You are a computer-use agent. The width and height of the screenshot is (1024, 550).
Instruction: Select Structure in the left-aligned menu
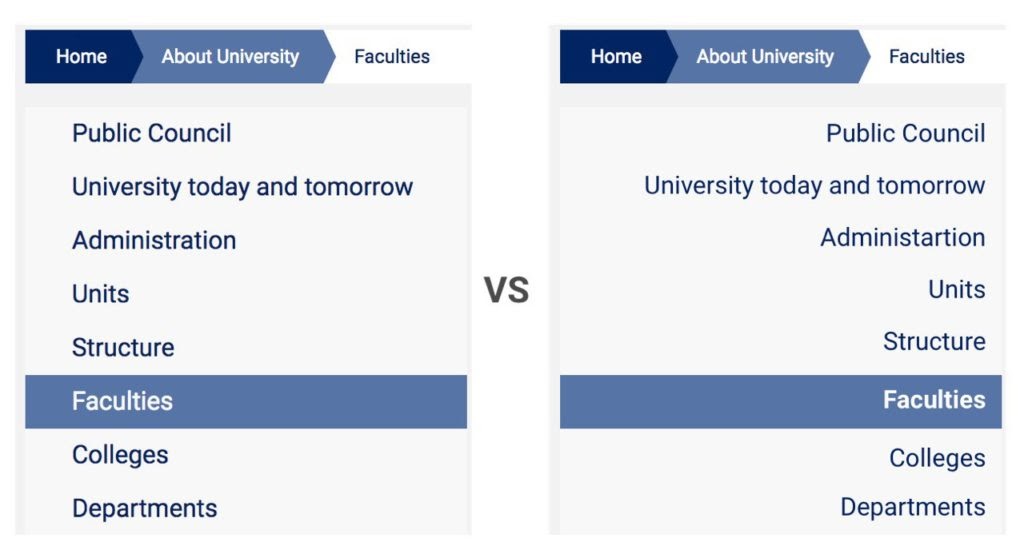(x=123, y=348)
